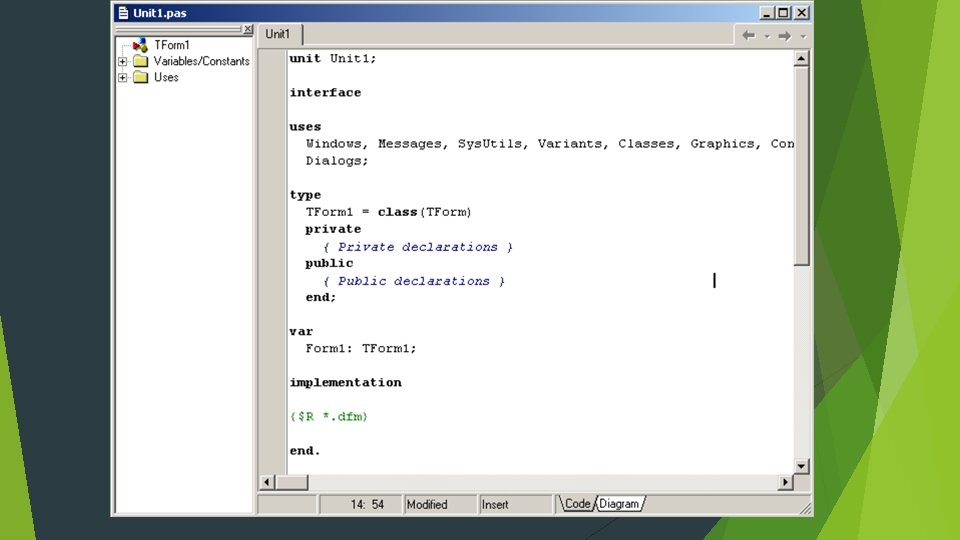Click the 'implementation' keyword line
Viewport: 960px width, 540px height.
345,383
